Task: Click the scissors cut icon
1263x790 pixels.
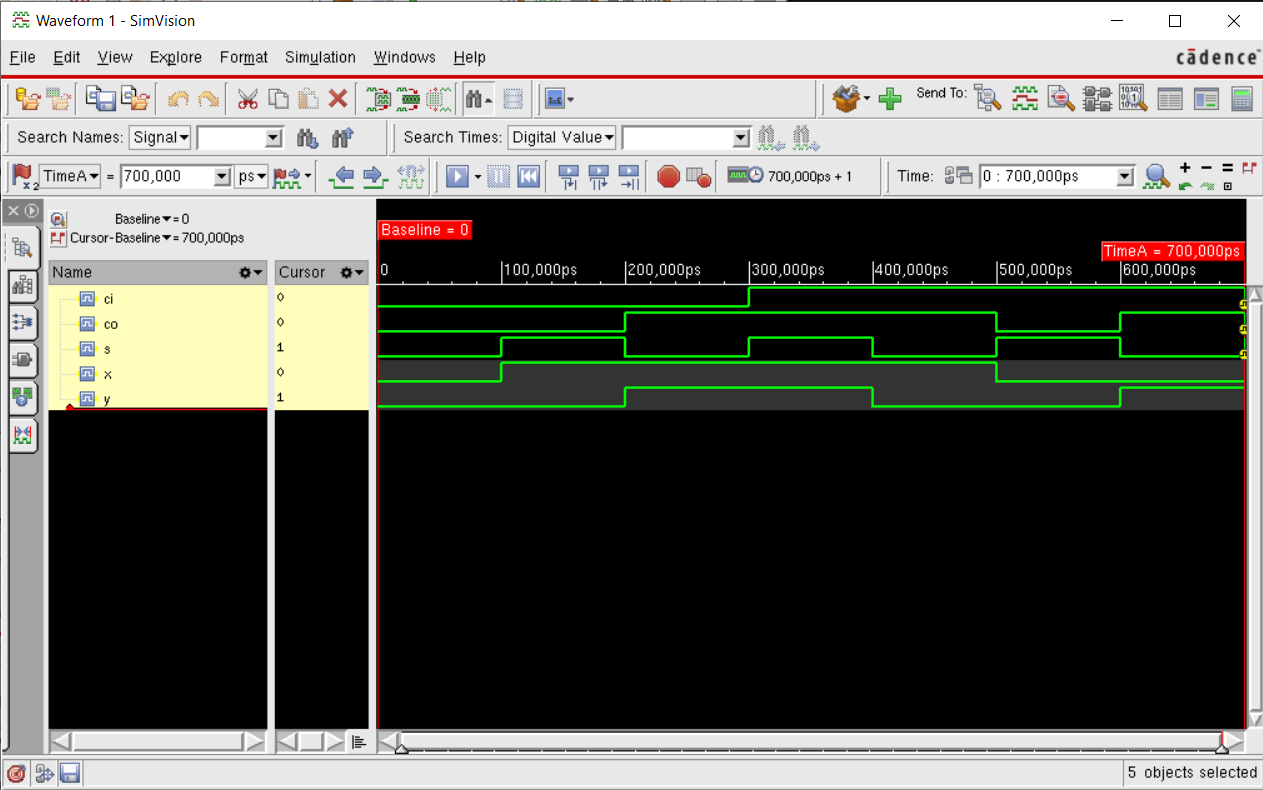Action: pyautogui.click(x=247, y=99)
